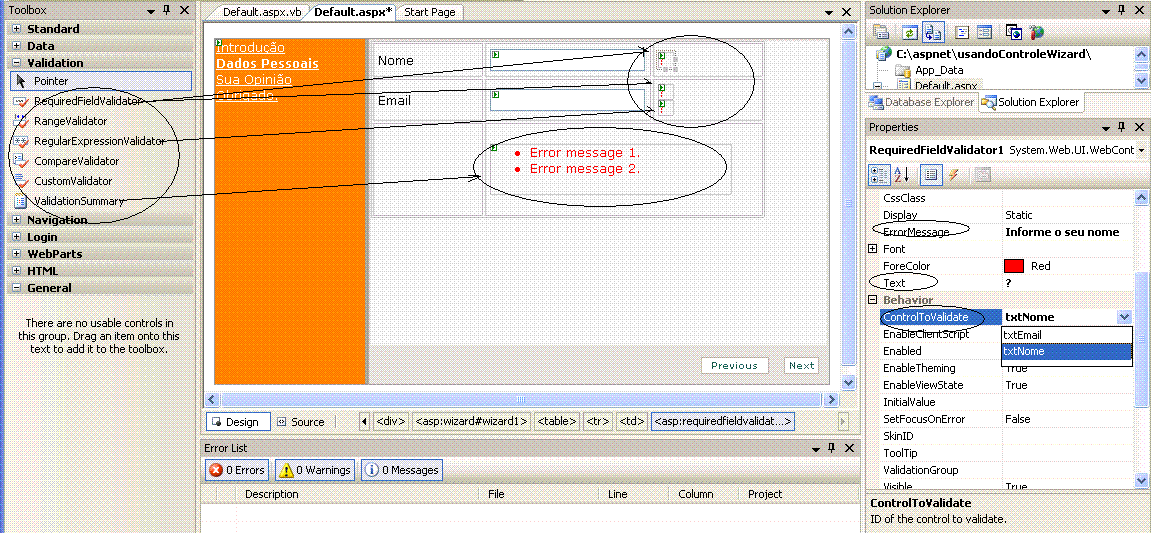This screenshot has width=1151, height=533.
Task: Open Solution Explorer window position arrow
Action: coord(1106,10)
